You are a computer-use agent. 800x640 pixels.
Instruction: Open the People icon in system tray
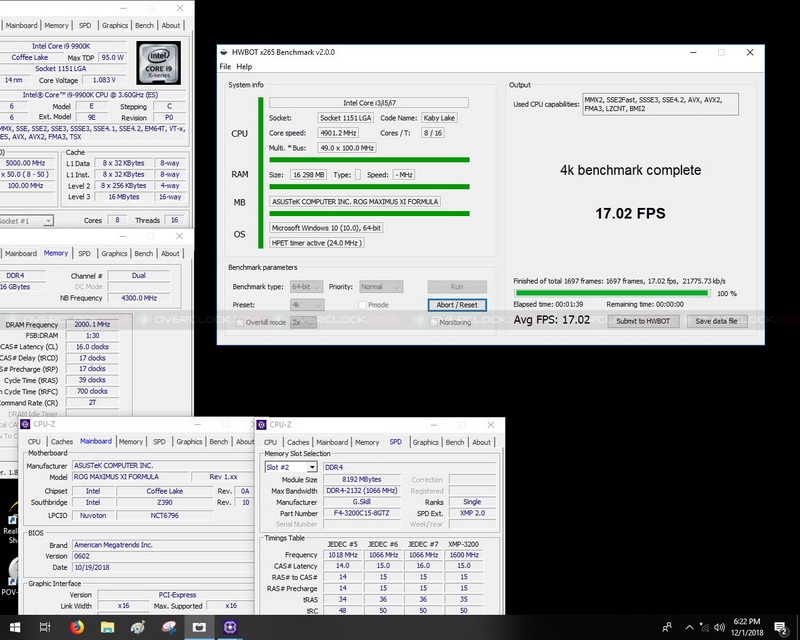[667, 627]
